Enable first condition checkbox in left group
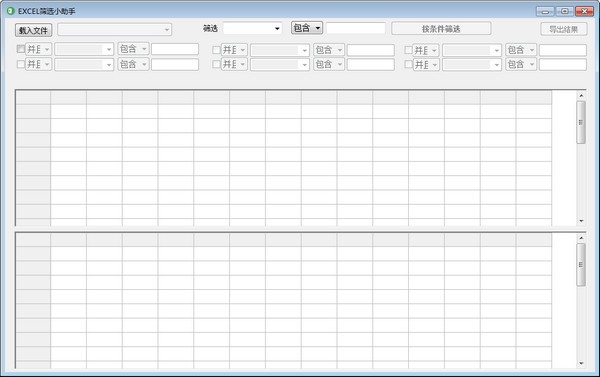This screenshot has height=377, width=600. coord(21,49)
